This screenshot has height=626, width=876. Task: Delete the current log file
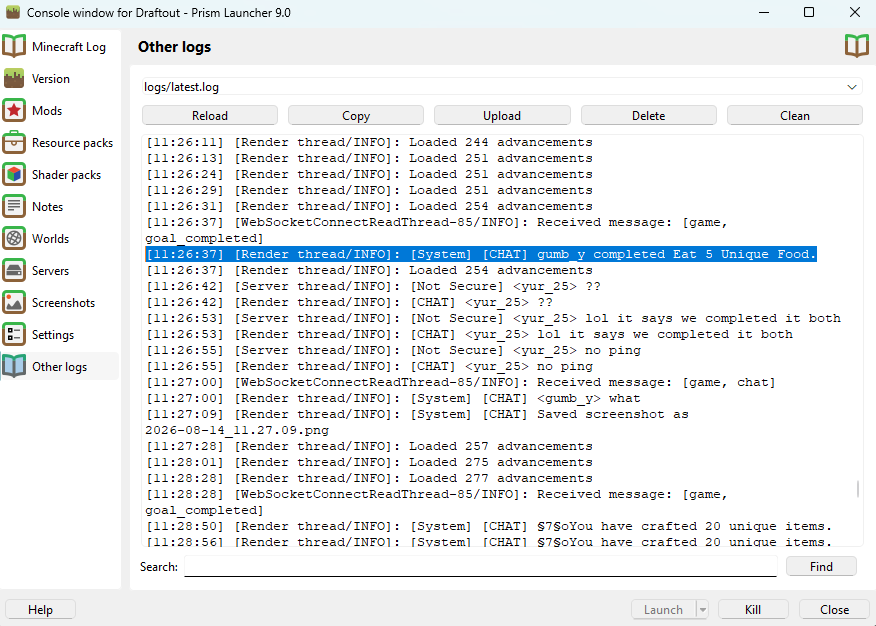click(648, 116)
